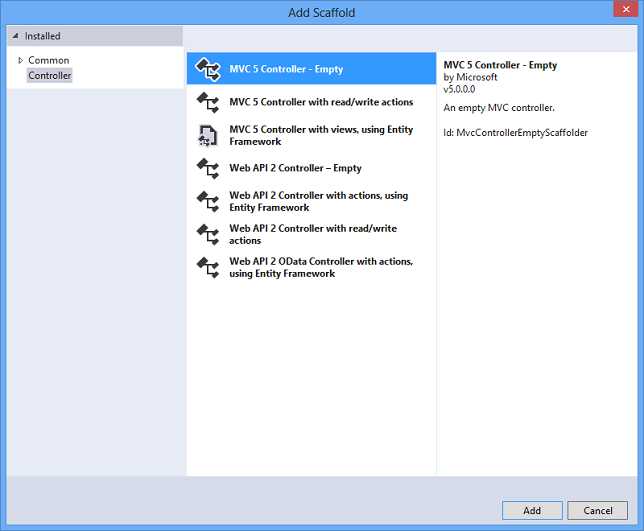Choose MVC 5 Controller with read/write actions
The height and width of the screenshot is (531, 644).
[x=311, y=102]
